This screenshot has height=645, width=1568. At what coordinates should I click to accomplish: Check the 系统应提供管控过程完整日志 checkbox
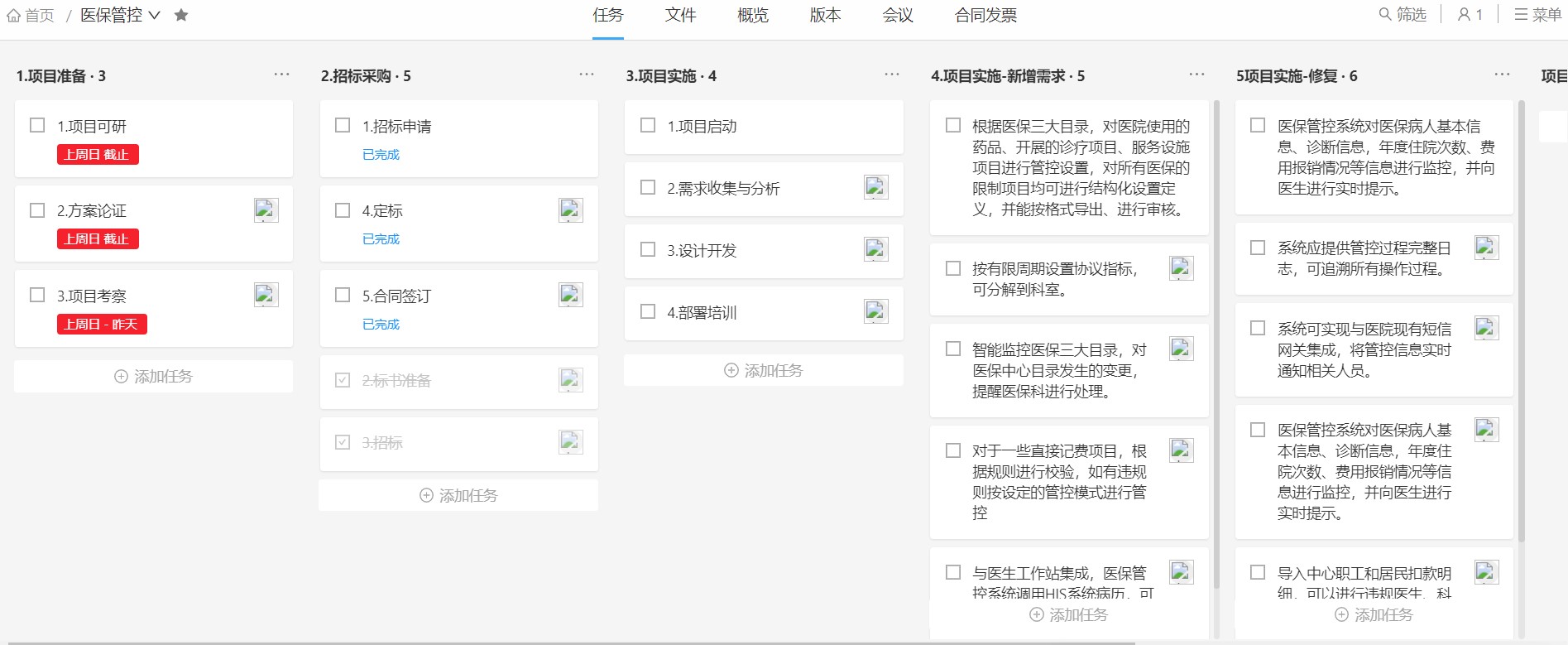point(1258,248)
